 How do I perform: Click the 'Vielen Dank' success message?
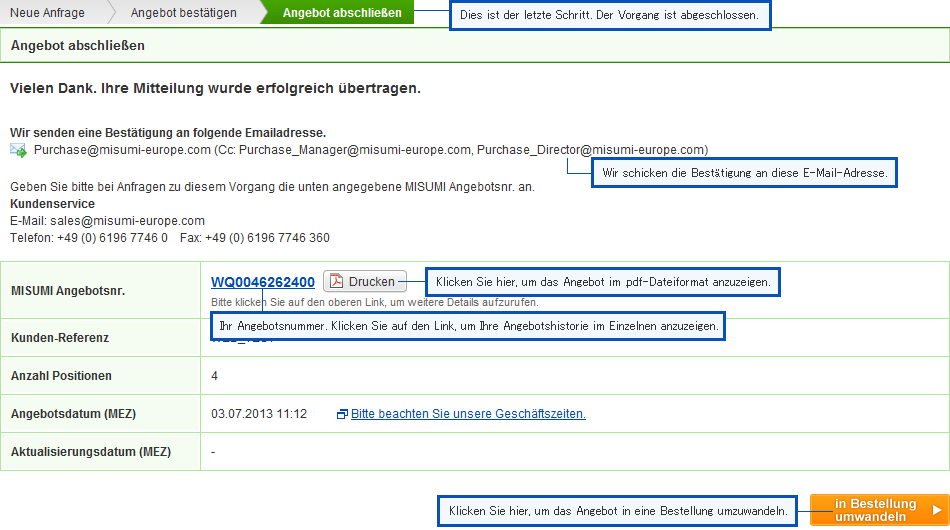pyautogui.click(x=215, y=88)
